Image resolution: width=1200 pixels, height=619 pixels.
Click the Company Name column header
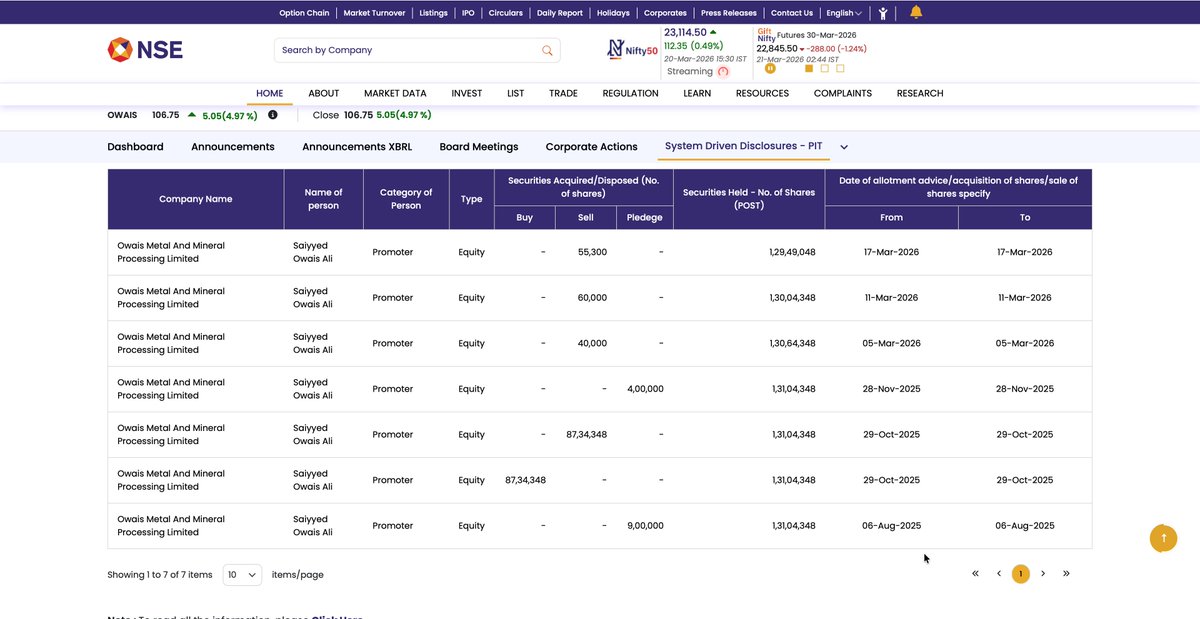coord(196,199)
